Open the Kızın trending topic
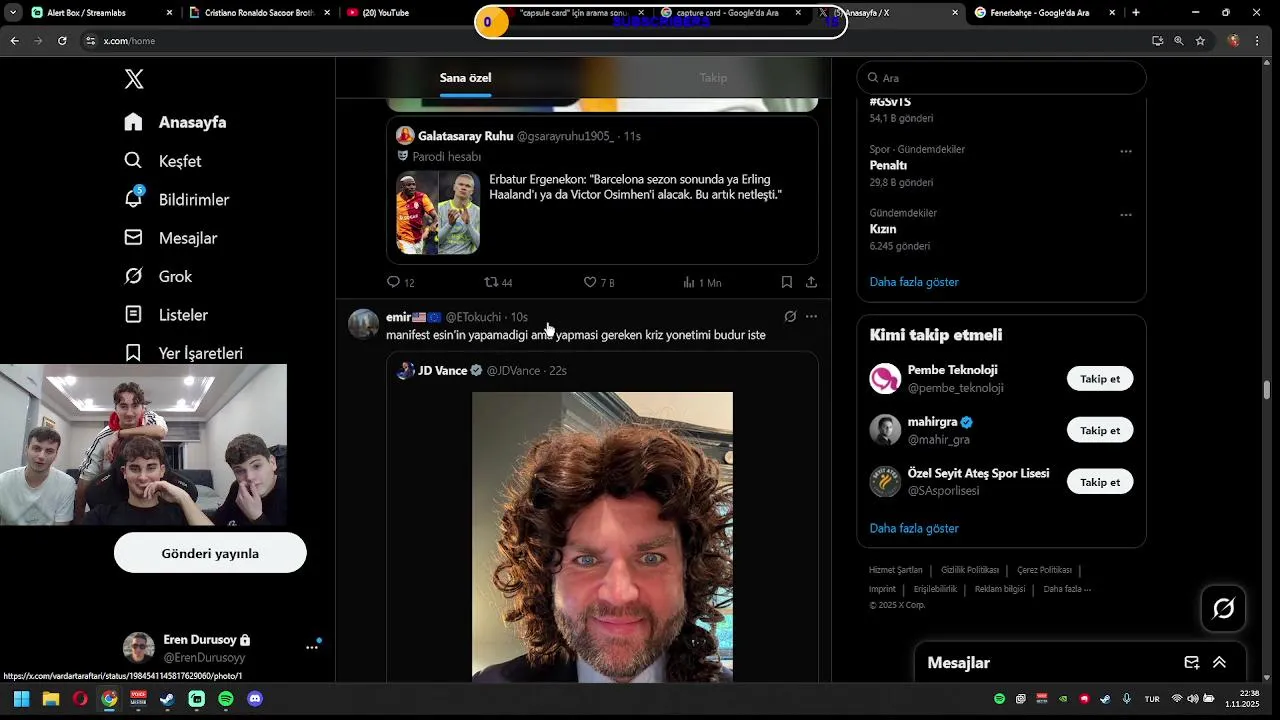This screenshot has width=1280, height=720. (x=883, y=229)
